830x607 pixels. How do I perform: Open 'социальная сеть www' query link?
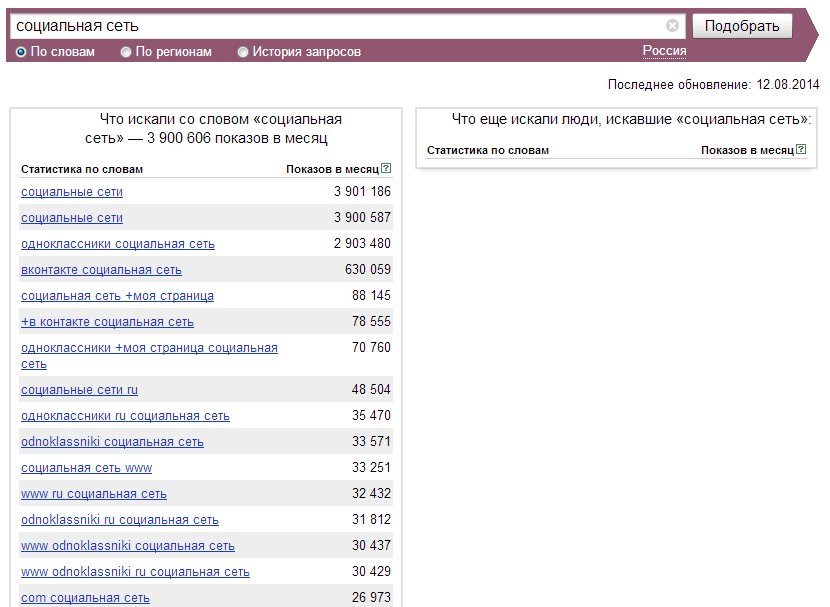[x=86, y=468]
